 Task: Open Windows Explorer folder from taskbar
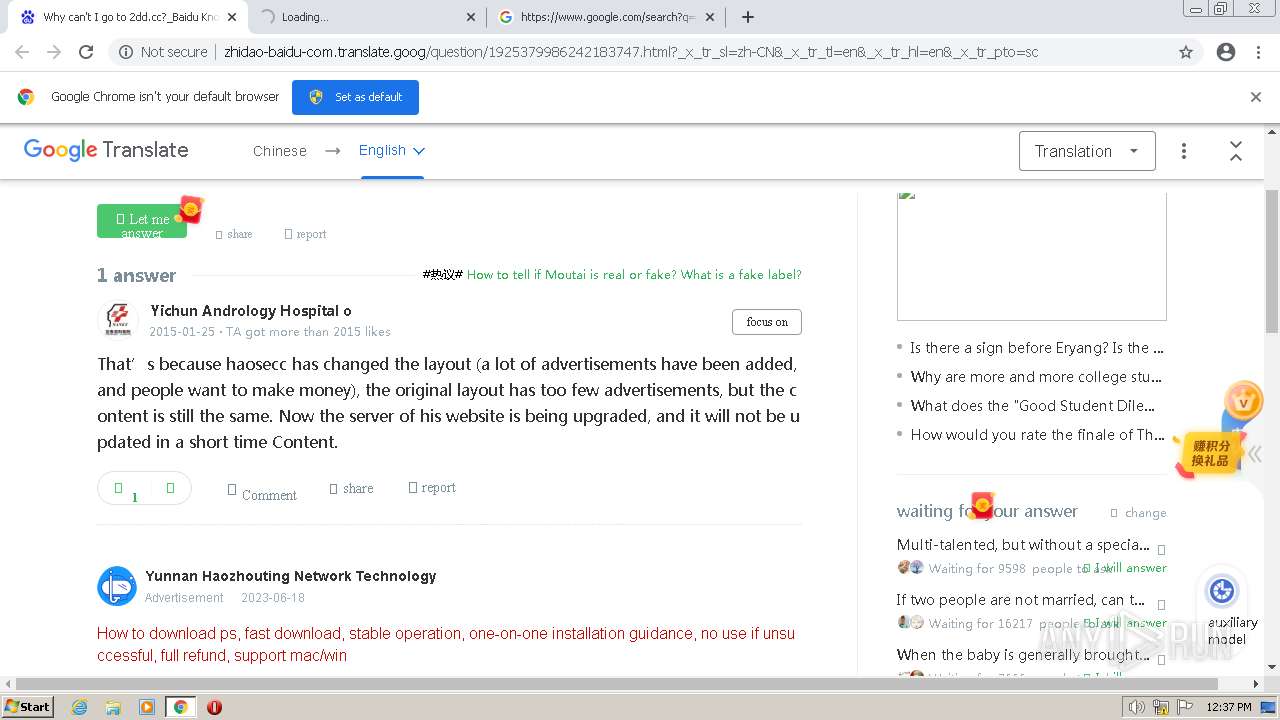click(x=113, y=707)
